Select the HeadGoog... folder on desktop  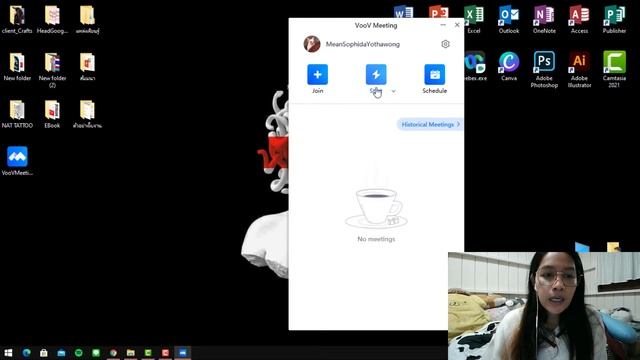(x=52, y=20)
